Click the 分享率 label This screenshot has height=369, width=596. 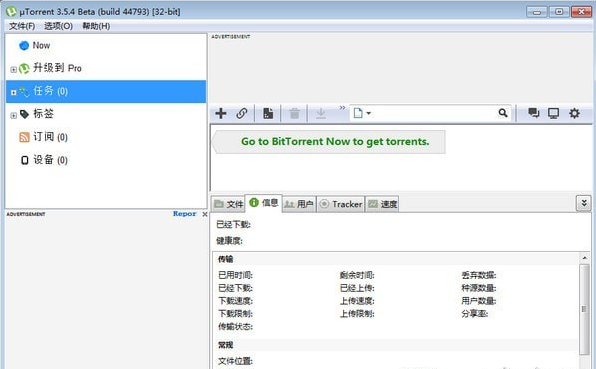[475, 314]
